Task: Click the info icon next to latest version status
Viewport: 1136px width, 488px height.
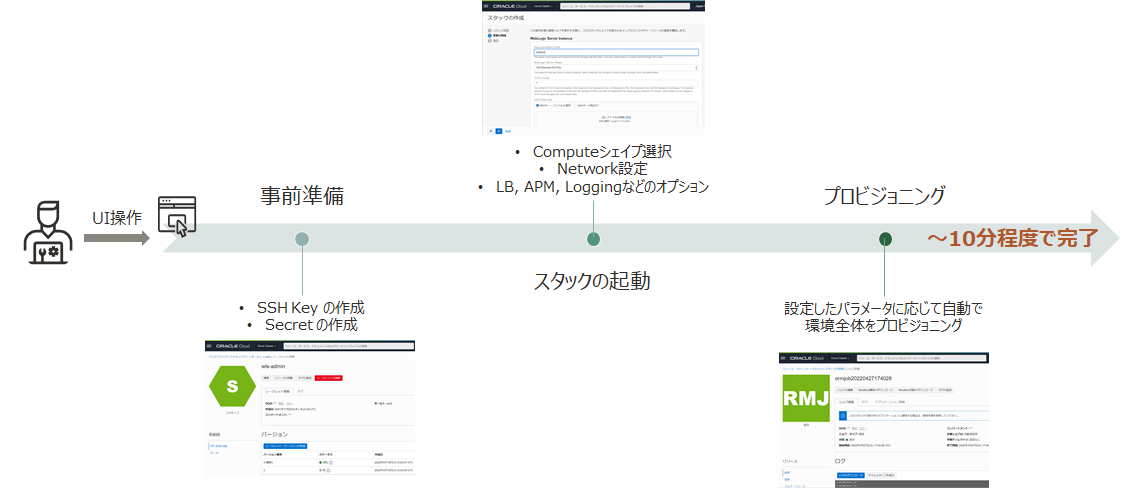Action: coord(331,463)
